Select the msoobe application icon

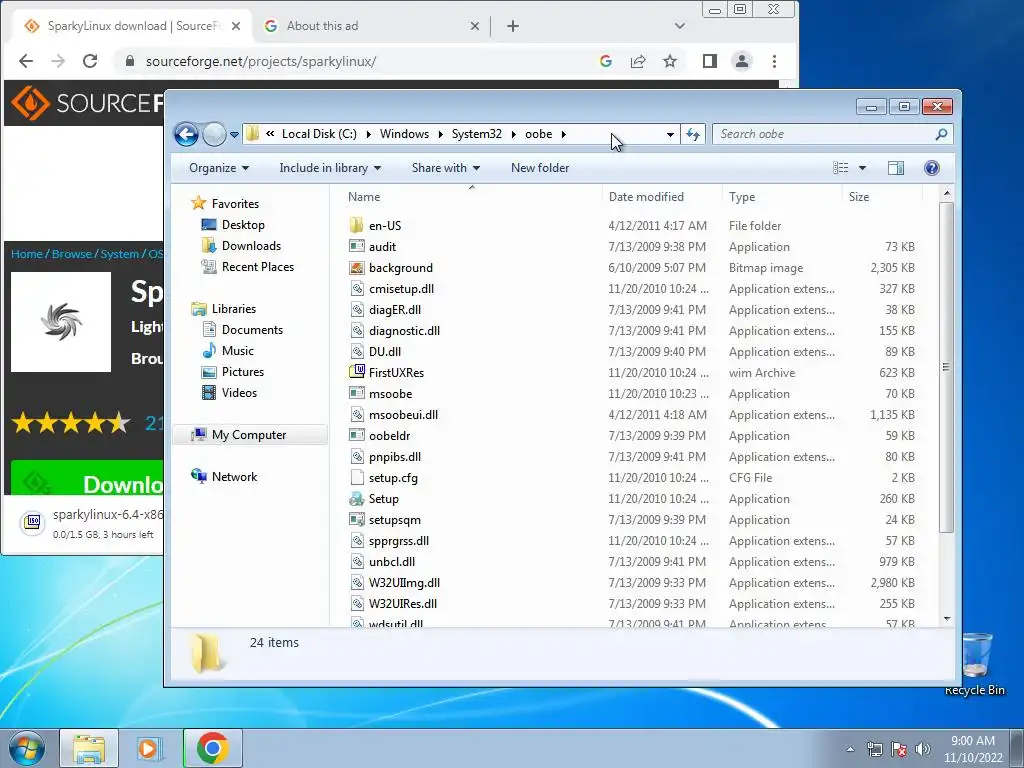357,393
